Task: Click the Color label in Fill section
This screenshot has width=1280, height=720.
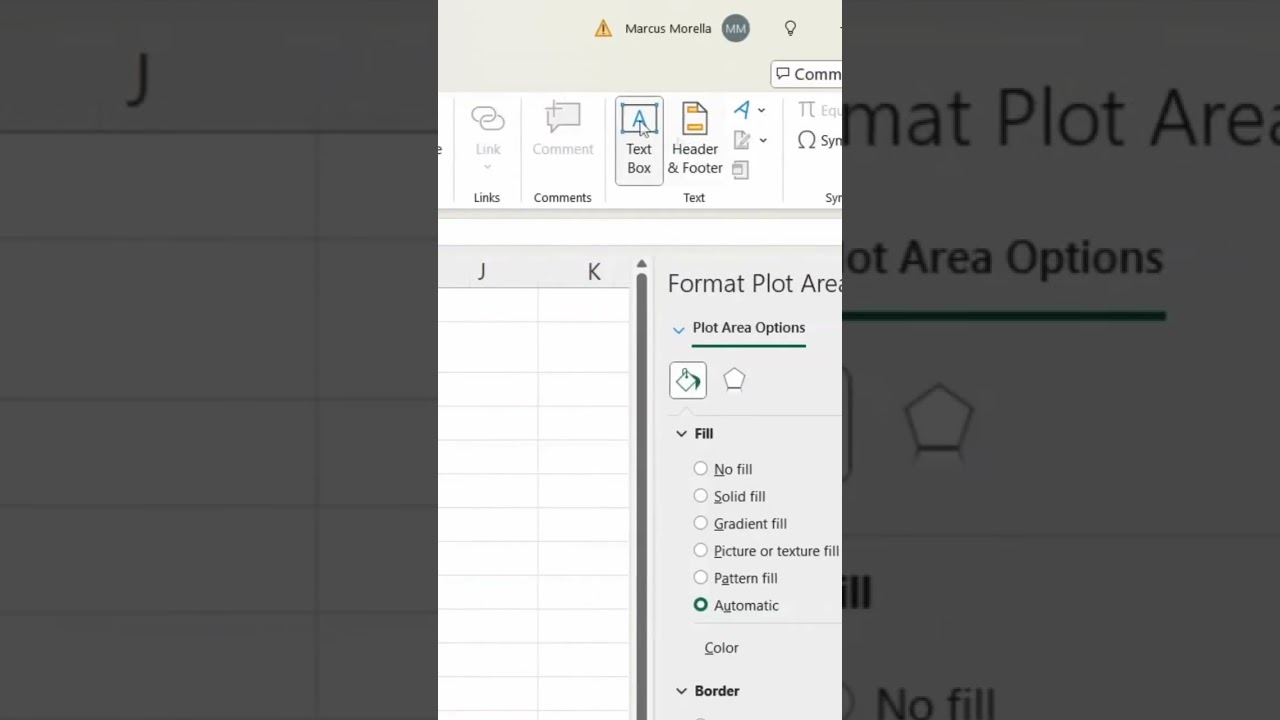Action: 721,648
